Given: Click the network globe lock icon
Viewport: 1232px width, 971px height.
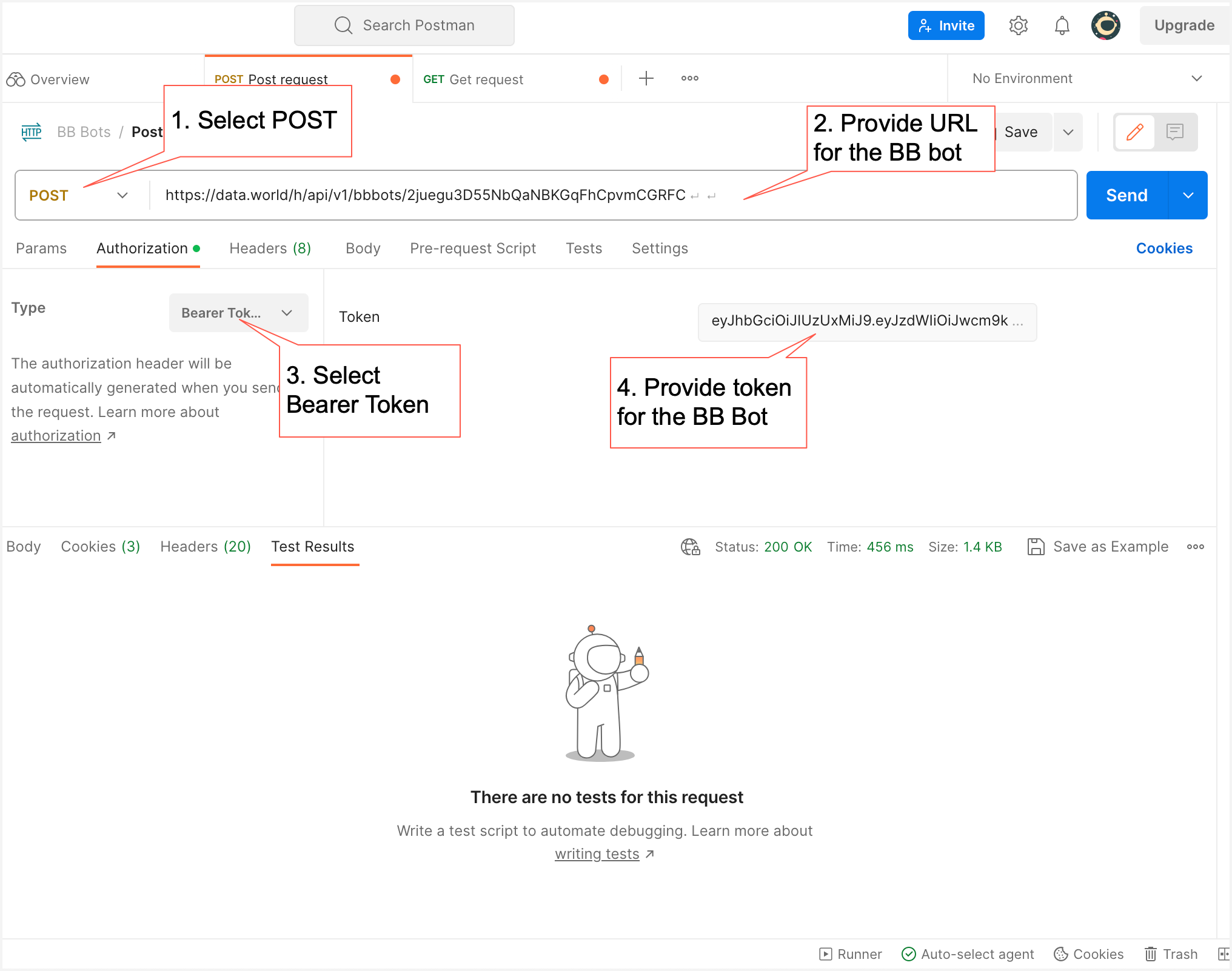Looking at the screenshot, I should click(x=690, y=547).
